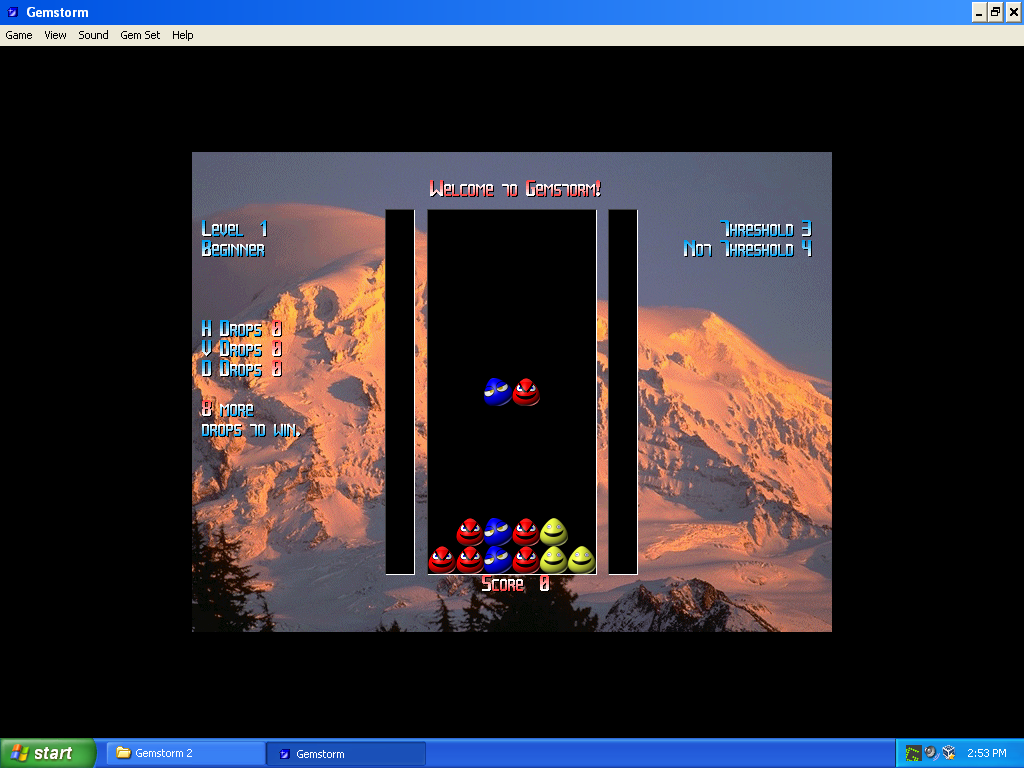Click the Windows Start button
The width and height of the screenshot is (1024, 768).
48,753
